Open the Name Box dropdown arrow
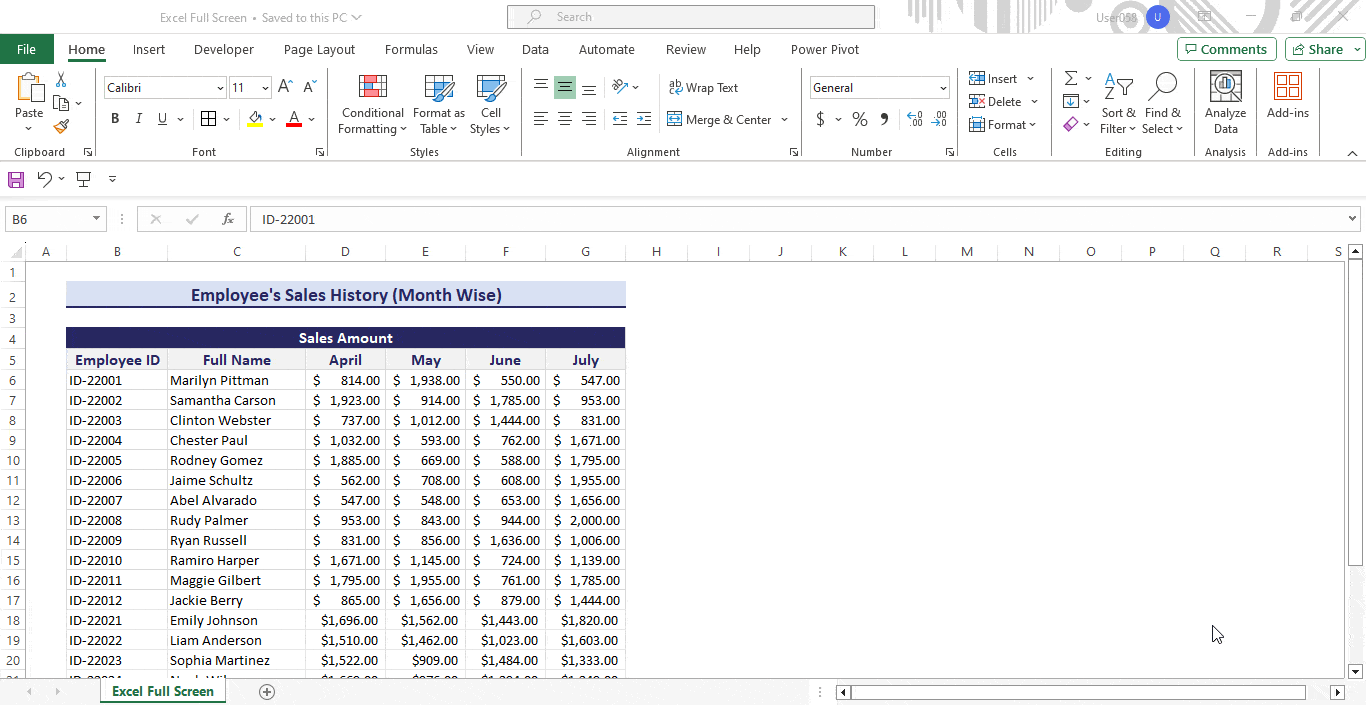1366x705 pixels. (x=97, y=219)
